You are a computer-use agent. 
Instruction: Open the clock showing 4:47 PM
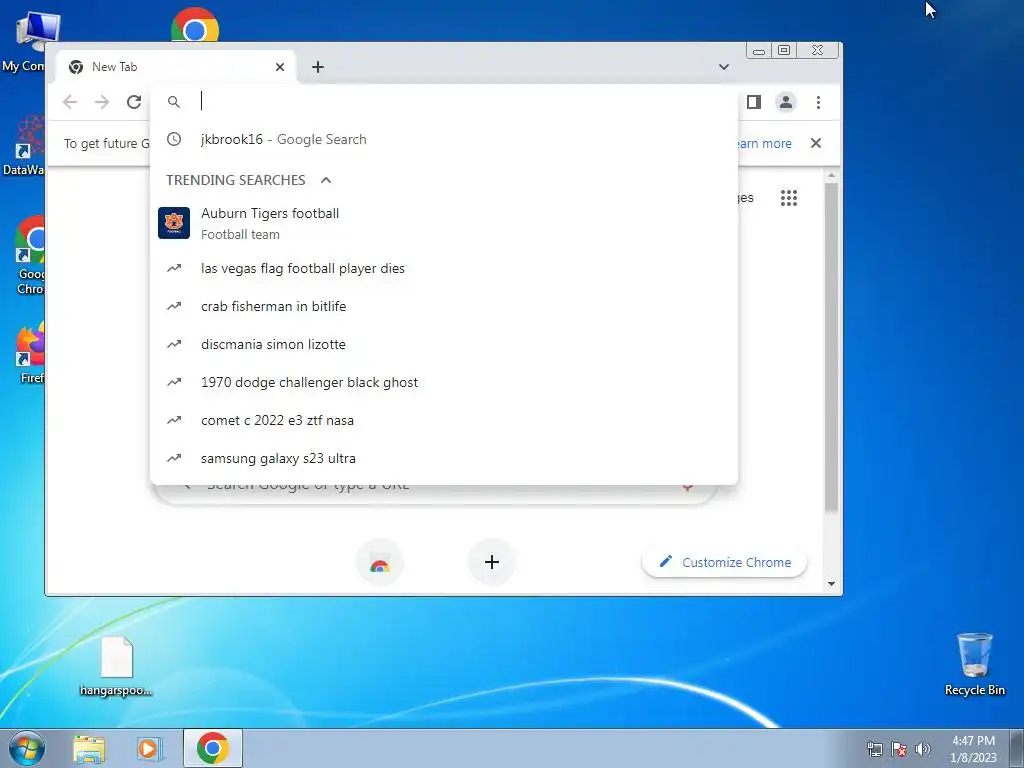click(973, 749)
